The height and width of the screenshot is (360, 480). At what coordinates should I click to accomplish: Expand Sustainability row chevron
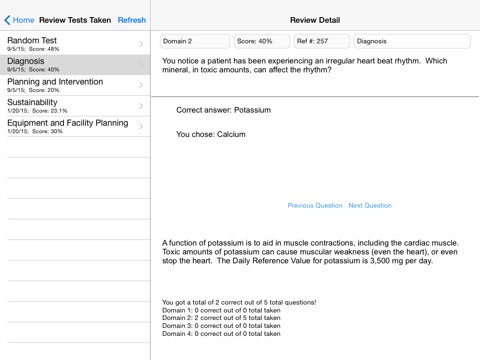point(141,106)
